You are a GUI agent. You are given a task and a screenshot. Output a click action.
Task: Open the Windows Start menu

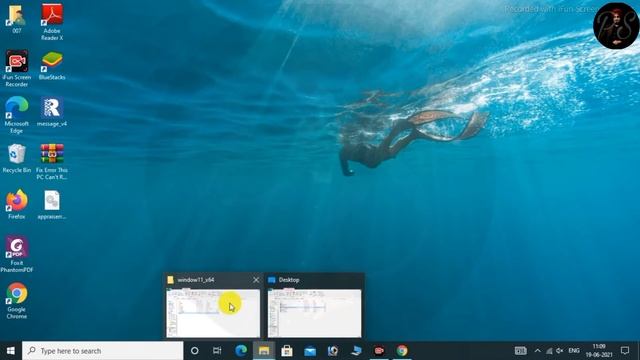[x=11, y=351]
